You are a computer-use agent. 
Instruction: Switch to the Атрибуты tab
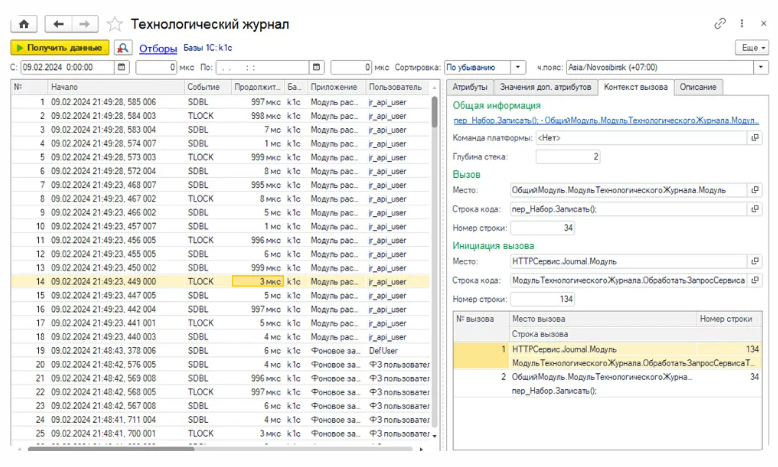point(471,88)
